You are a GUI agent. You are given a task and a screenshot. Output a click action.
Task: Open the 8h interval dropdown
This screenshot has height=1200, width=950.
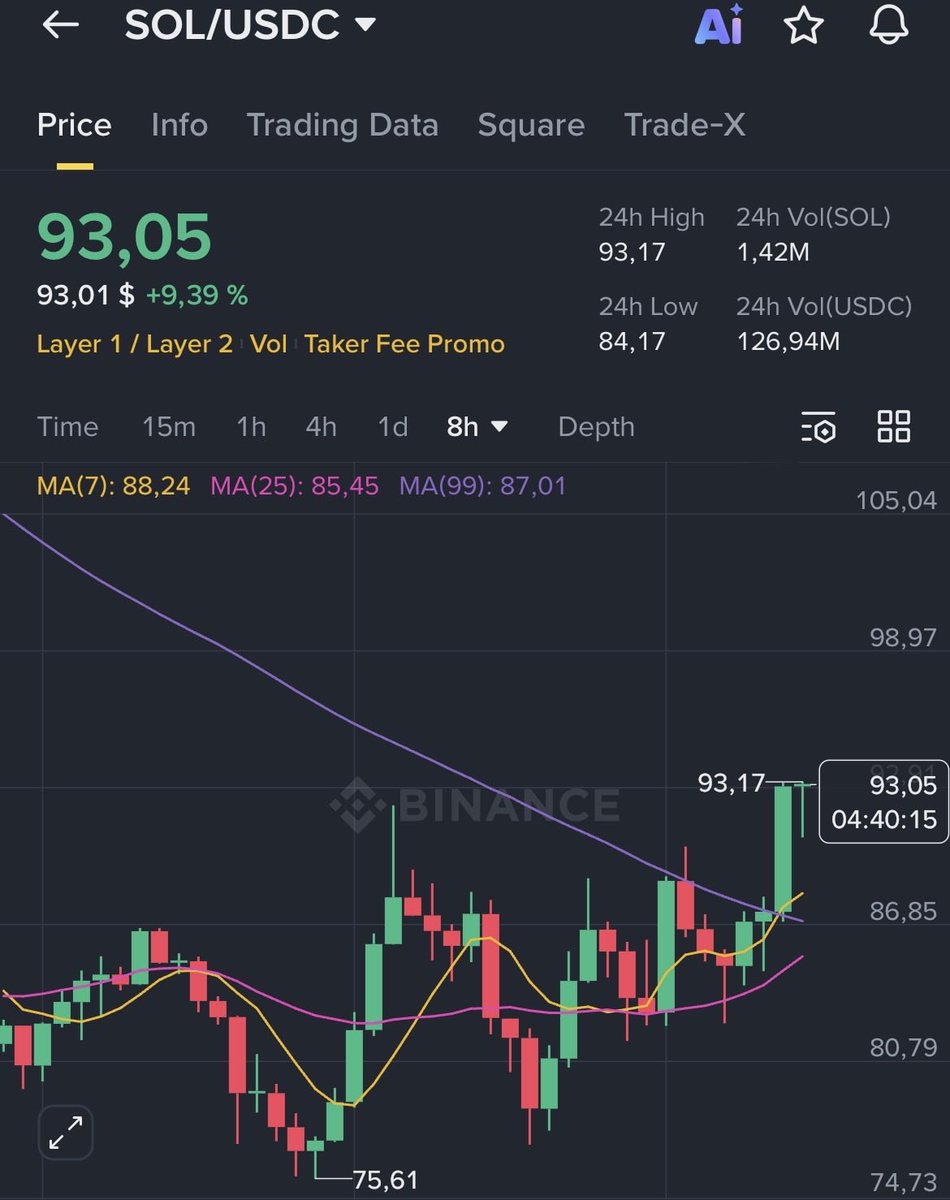tap(477, 427)
